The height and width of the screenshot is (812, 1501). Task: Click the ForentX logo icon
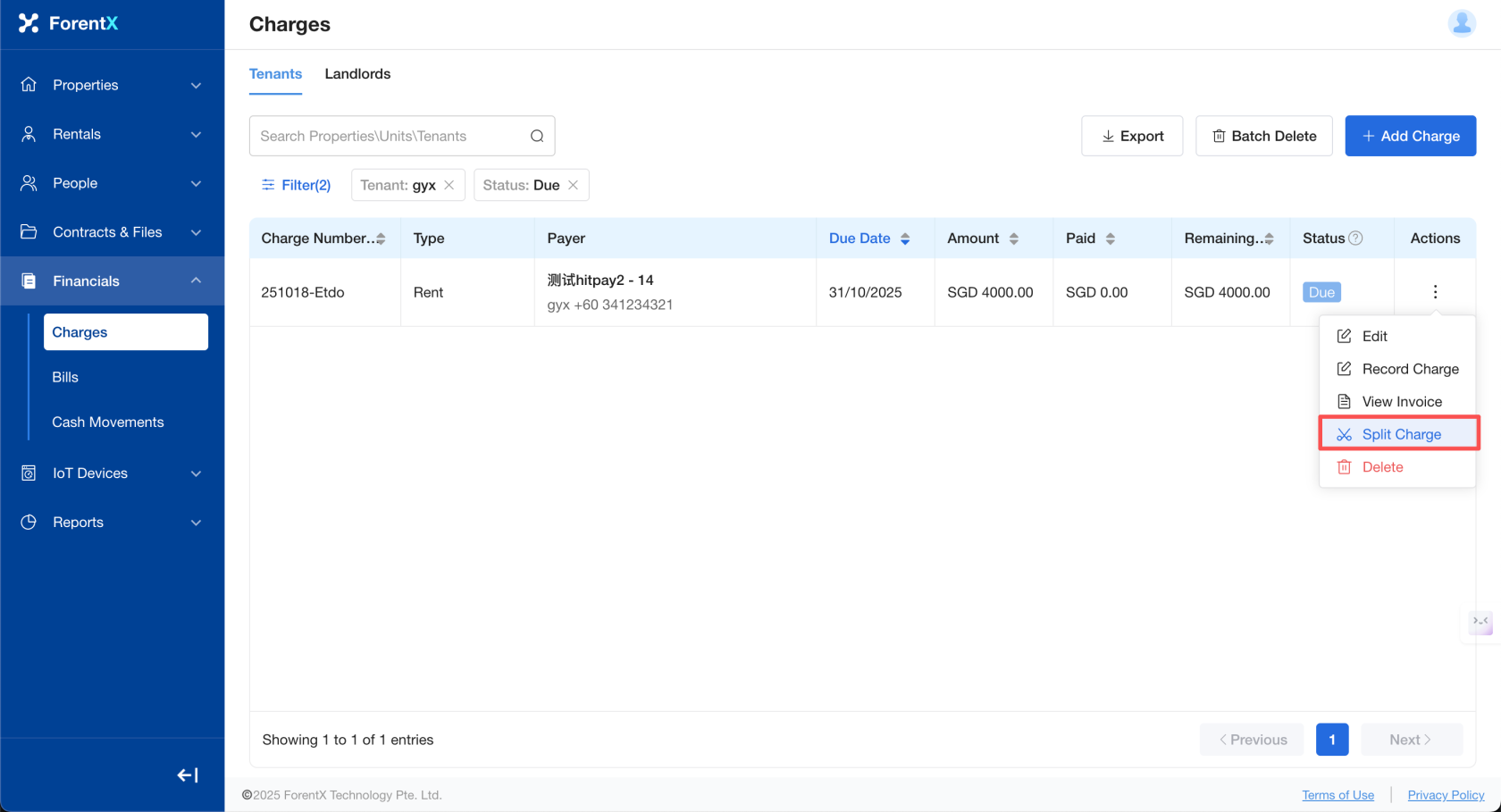pos(29,23)
